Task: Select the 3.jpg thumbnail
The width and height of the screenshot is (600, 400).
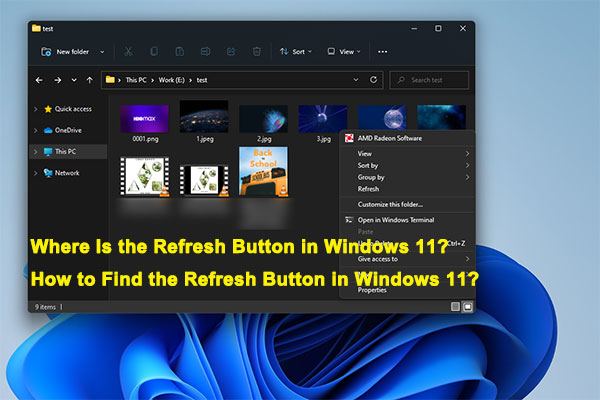Action: click(x=323, y=119)
